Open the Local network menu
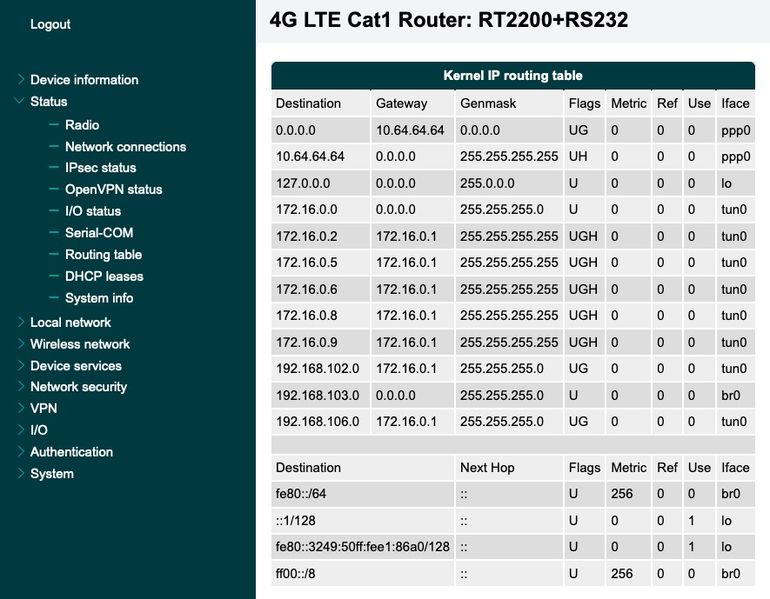Image resolution: width=770 pixels, height=599 pixels. click(70, 322)
